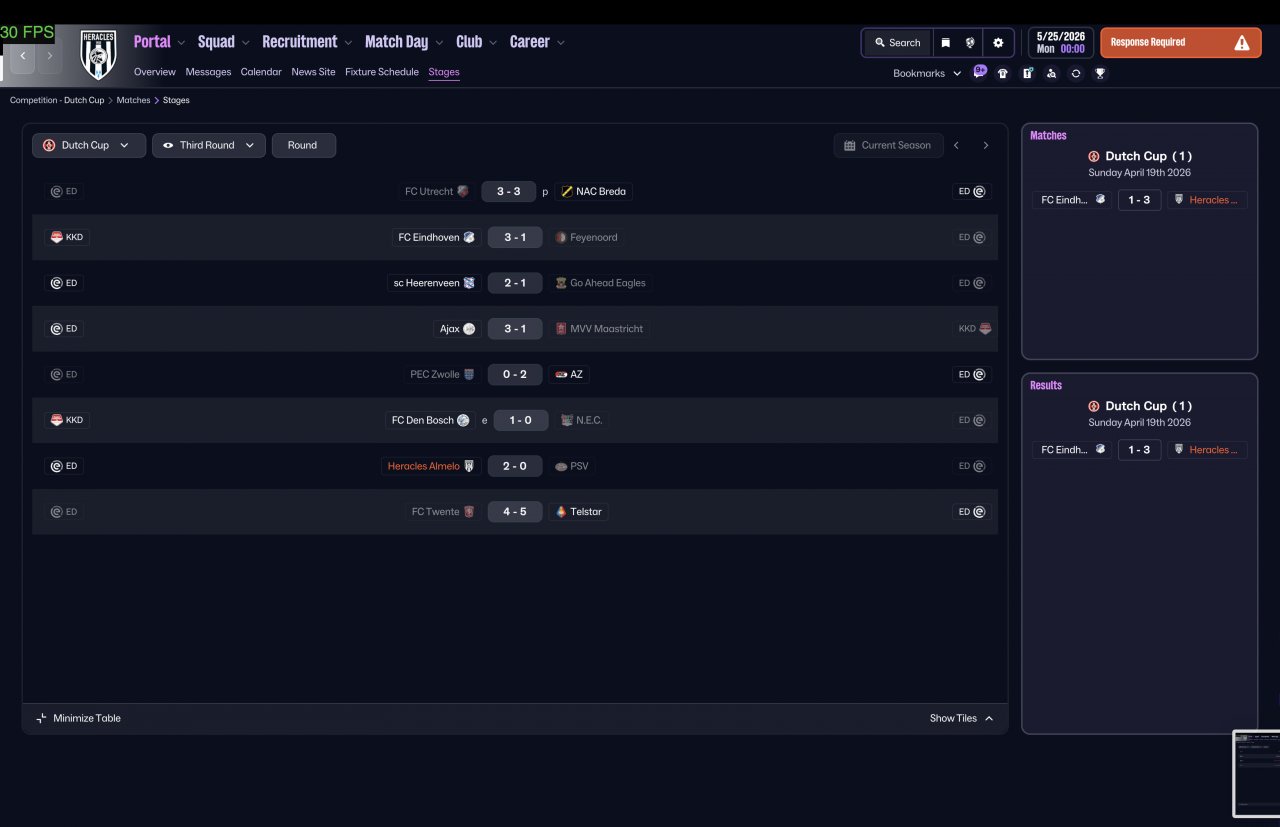This screenshot has width=1280, height=827.
Task: Open the bookmark icon beside Search
Action: coord(945,43)
